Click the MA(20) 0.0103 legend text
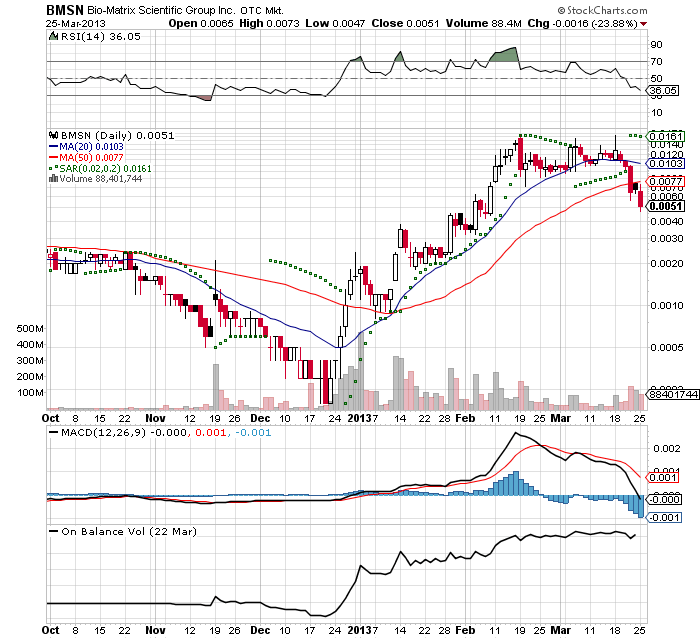The height and width of the screenshot is (639, 700). tap(92, 146)
